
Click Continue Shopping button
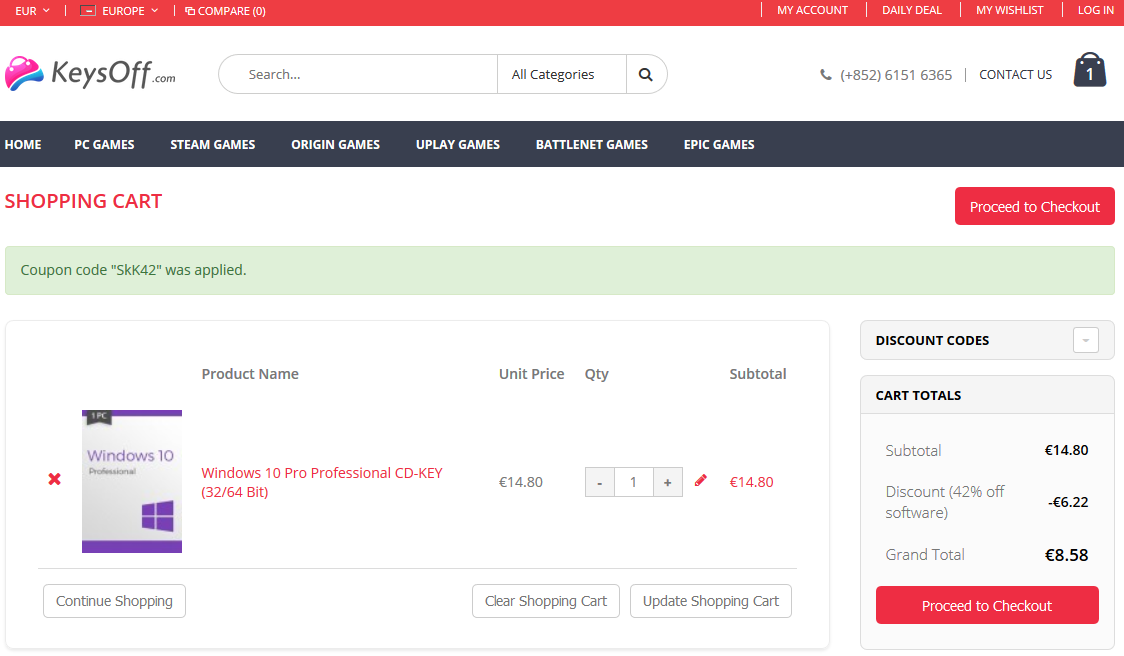point(115,601)
